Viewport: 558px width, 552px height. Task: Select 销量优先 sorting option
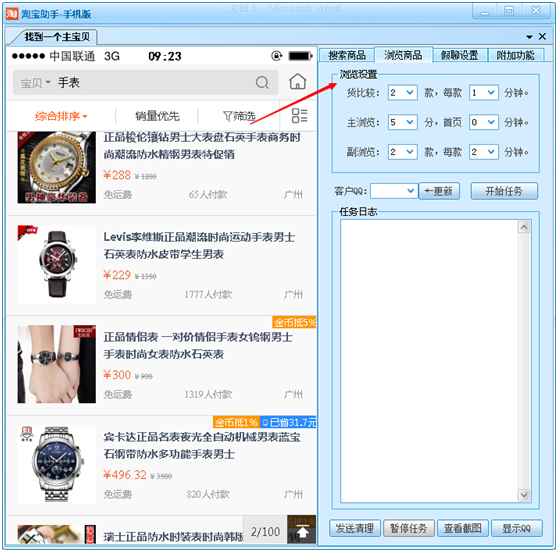click(x=157, y=116)
